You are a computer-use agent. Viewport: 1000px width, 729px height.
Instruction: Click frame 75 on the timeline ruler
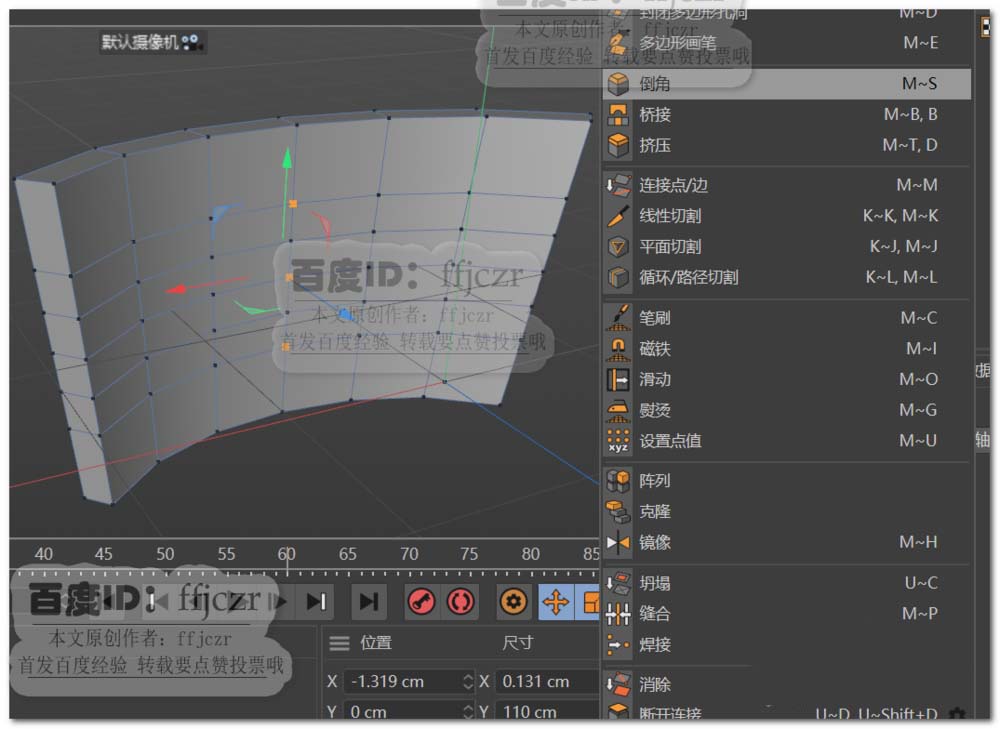[469, 554]
